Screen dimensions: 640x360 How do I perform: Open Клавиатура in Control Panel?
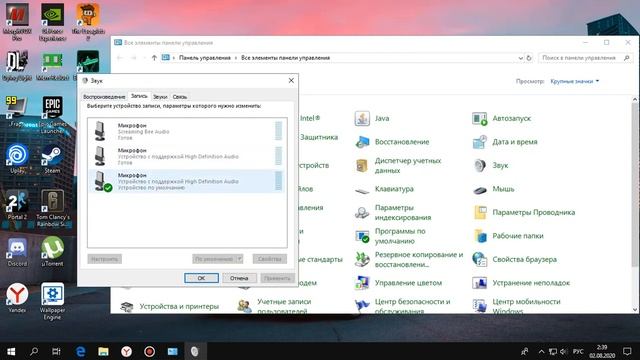coord(384,189)
